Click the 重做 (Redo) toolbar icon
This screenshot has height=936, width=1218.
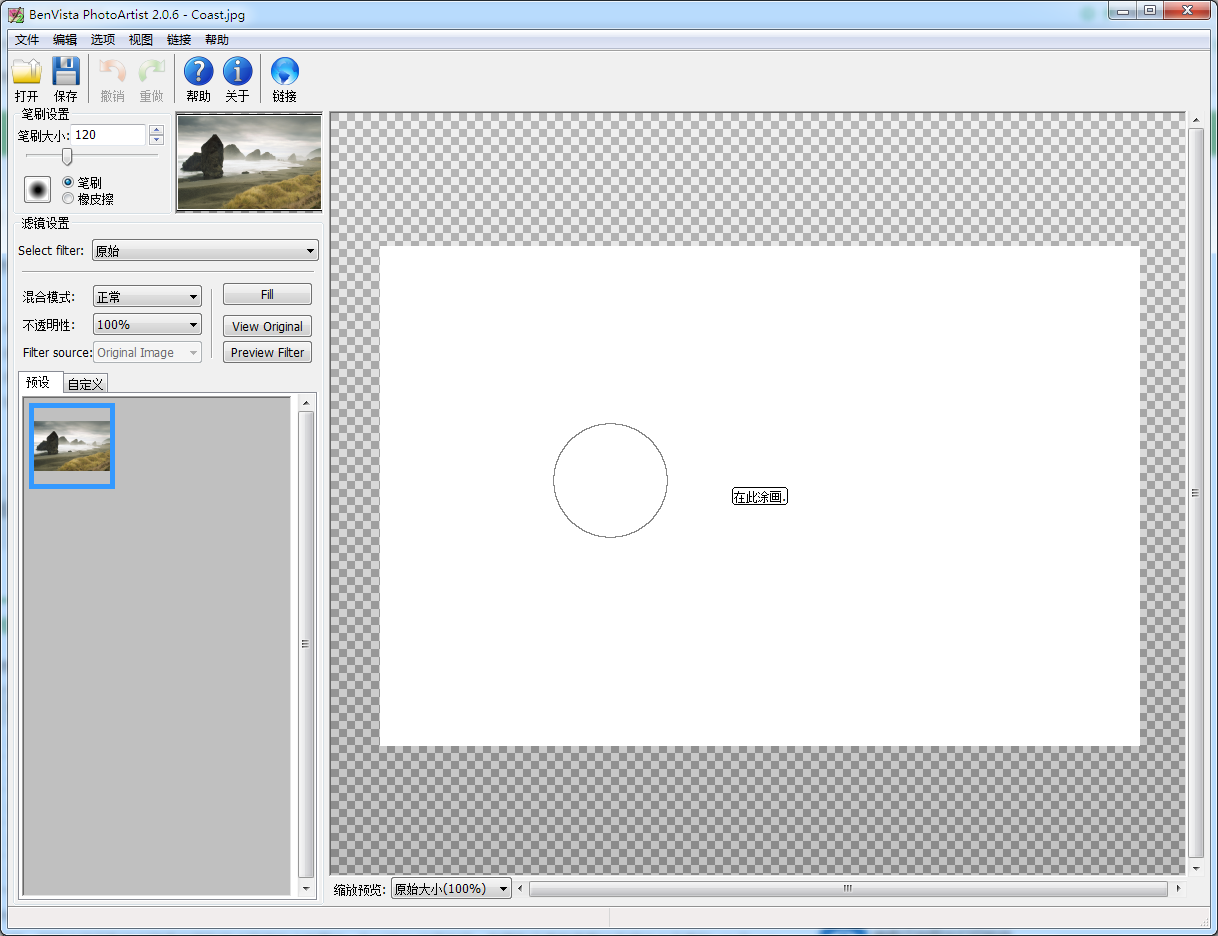(152, 72)
